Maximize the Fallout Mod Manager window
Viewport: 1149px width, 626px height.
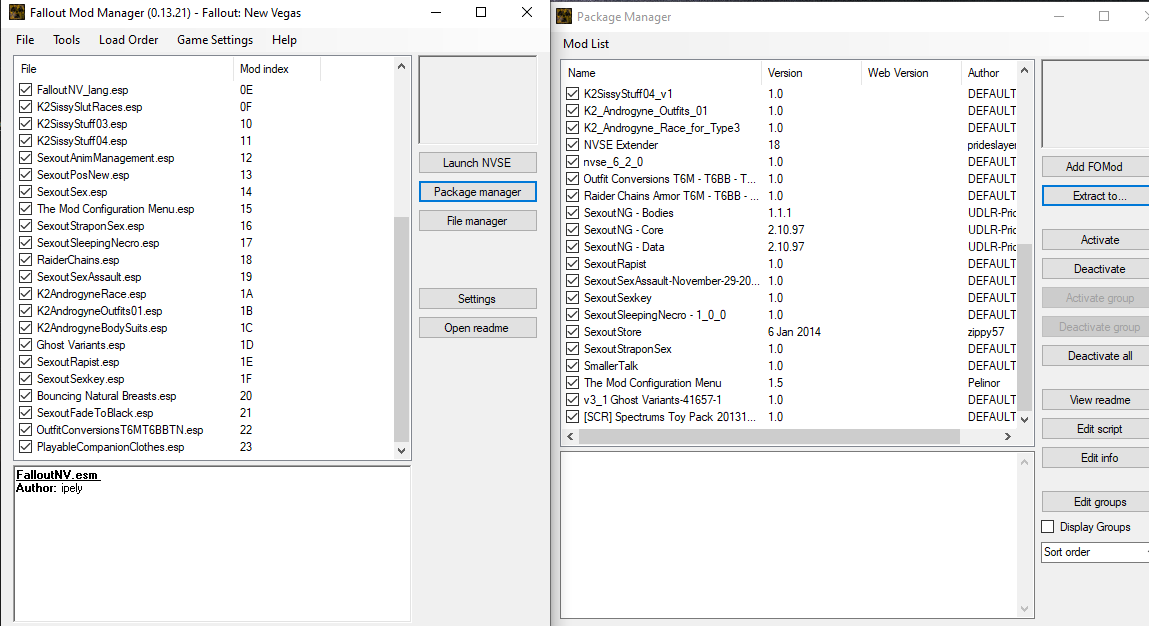(481, 12)
